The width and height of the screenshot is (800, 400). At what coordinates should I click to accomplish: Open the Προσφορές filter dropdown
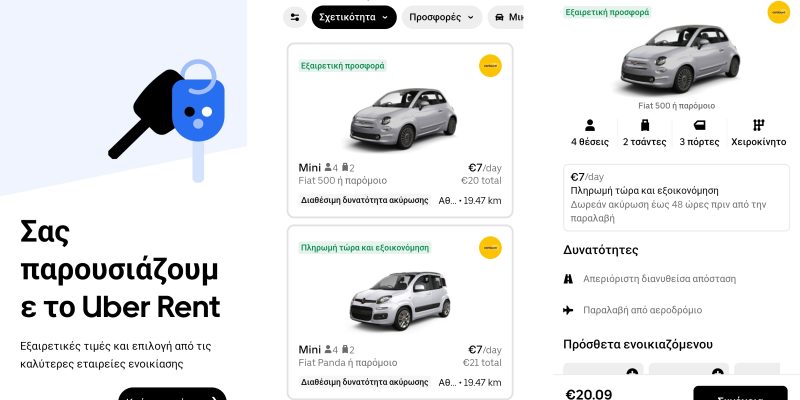pos(442,17)
